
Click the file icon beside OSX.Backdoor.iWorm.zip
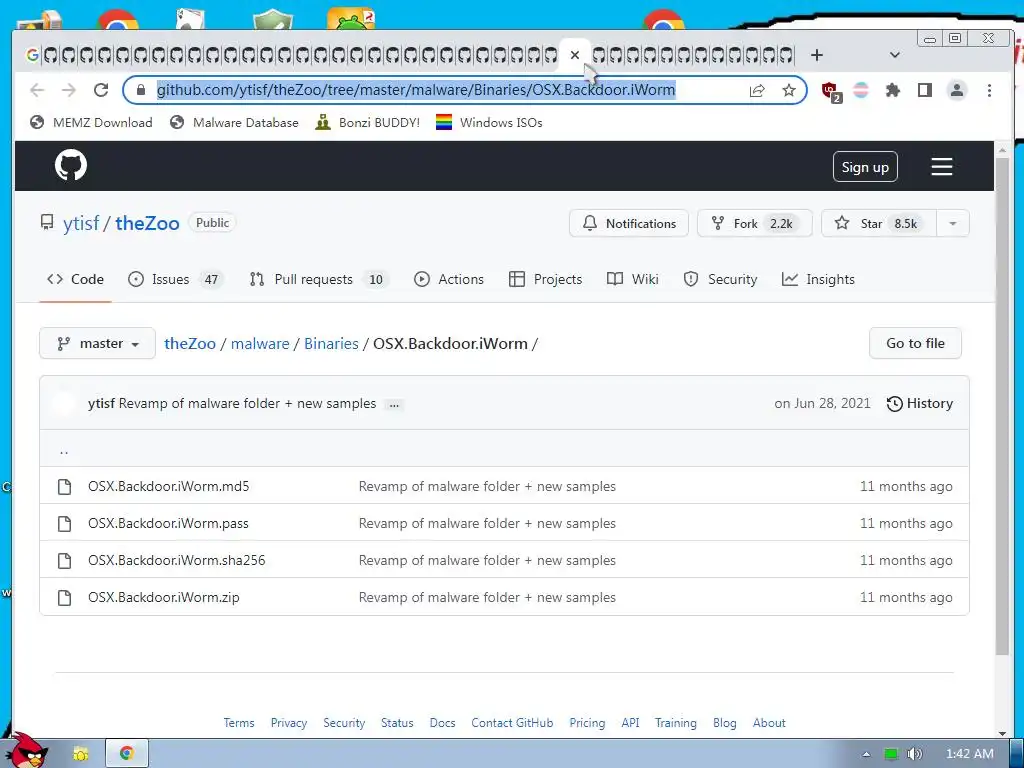point(64,598)
